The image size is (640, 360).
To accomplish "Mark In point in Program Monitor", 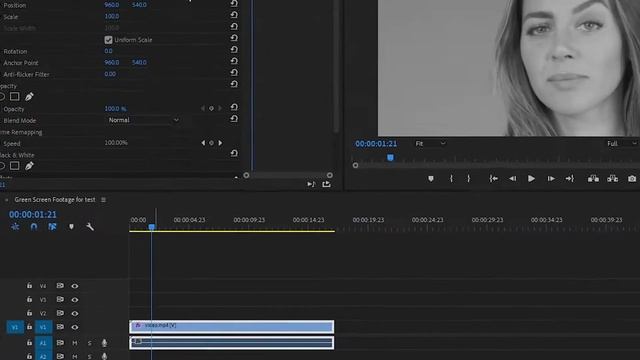I will 451,178.
